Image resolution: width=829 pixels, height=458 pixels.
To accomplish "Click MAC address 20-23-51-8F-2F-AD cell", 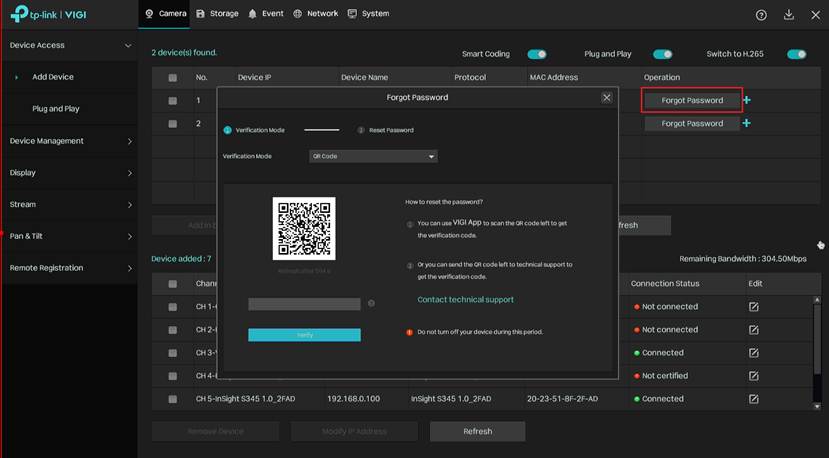I will 562,399.
